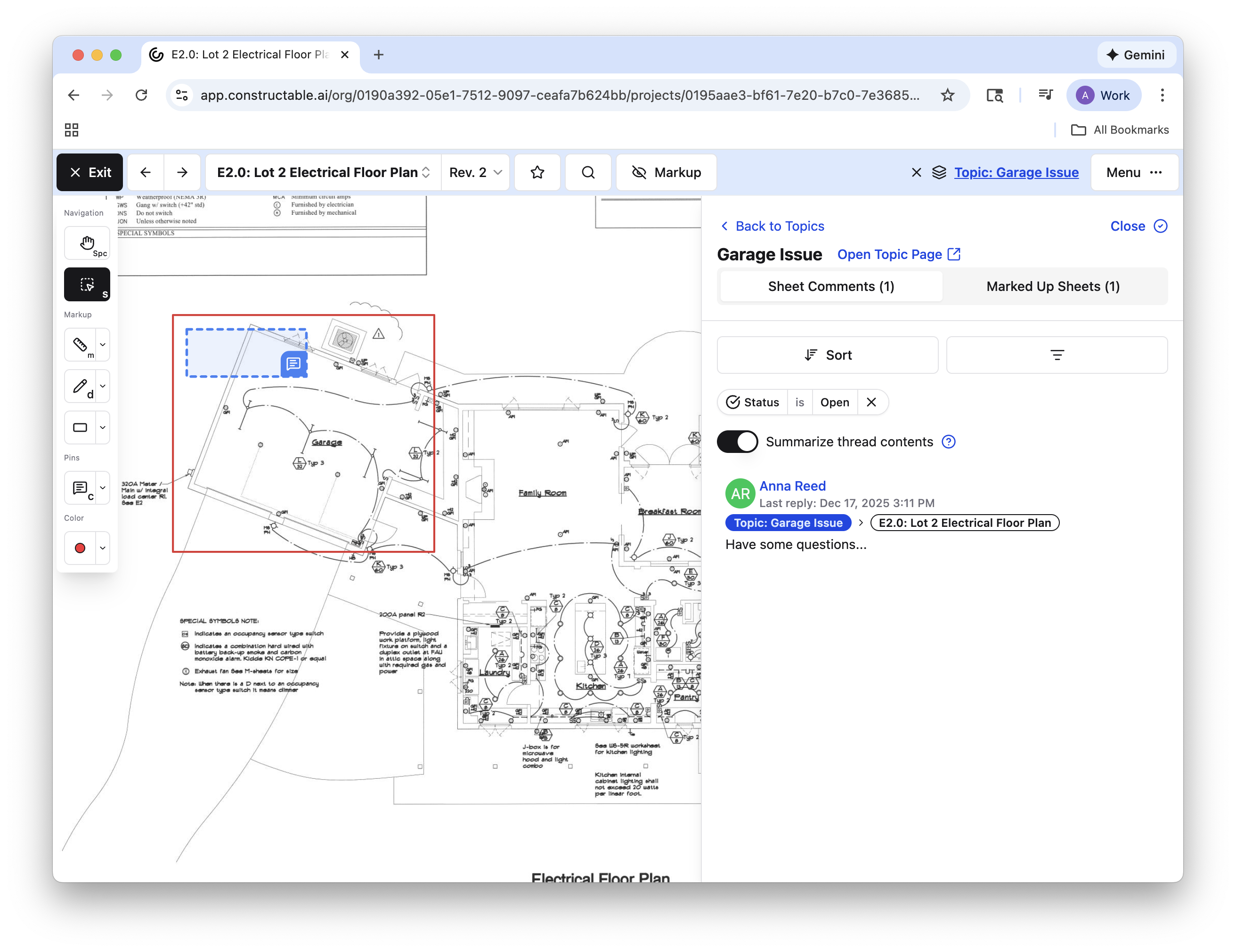Open sheet search magnifier
Image resolution: width=1236 pixels, height=952 pixels.
[588, 172]
